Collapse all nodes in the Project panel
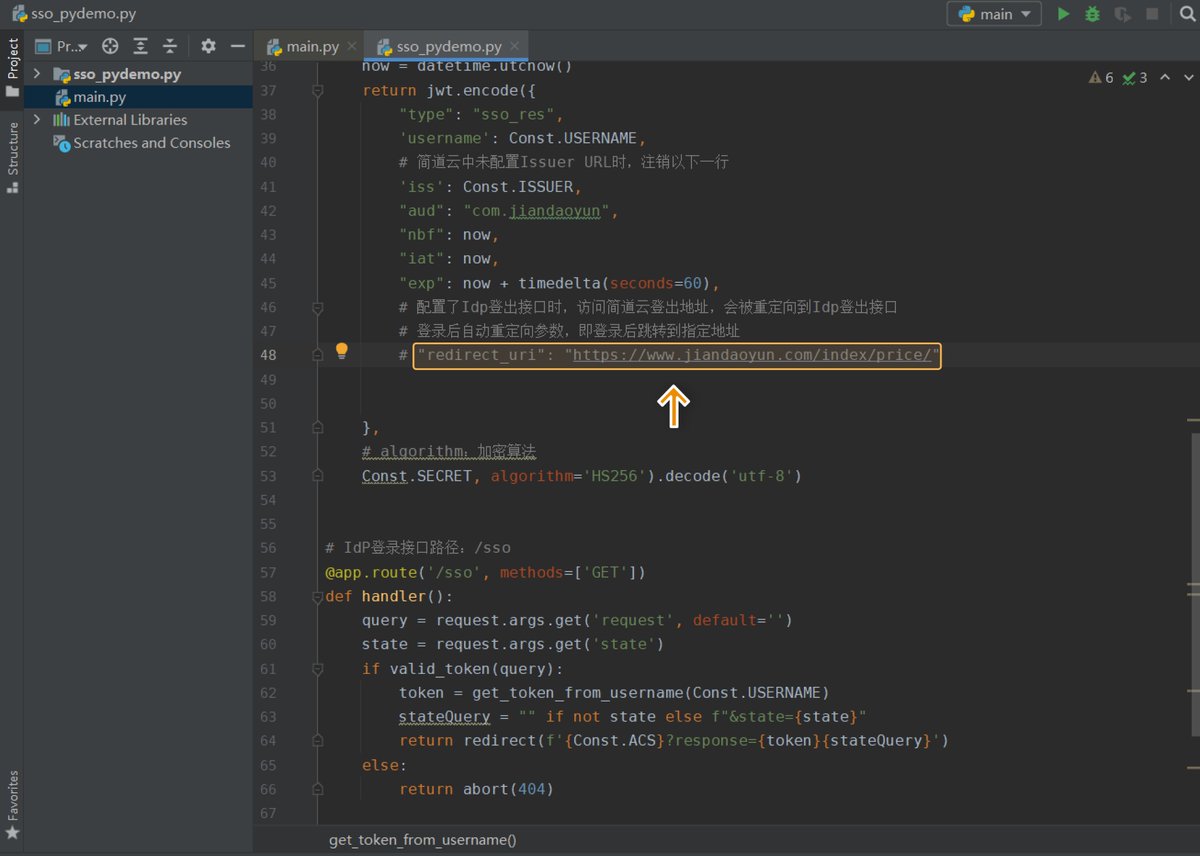Screen dimensions: 1200x856 tap(170, 46)
